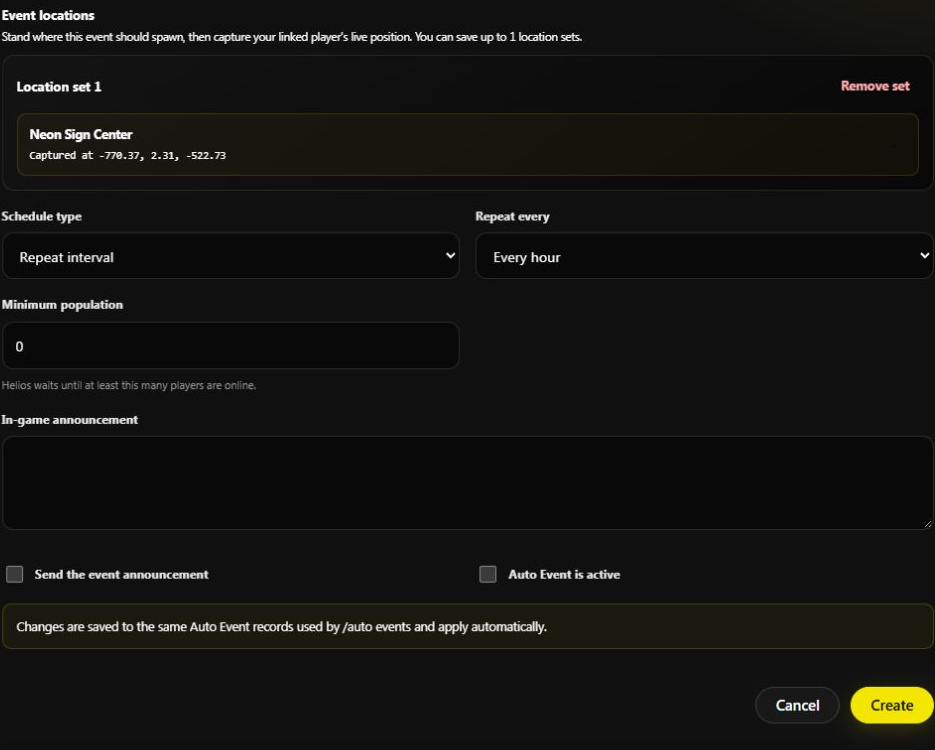
Task: Open the Repeat every dropdown
Action: [704, 256]
